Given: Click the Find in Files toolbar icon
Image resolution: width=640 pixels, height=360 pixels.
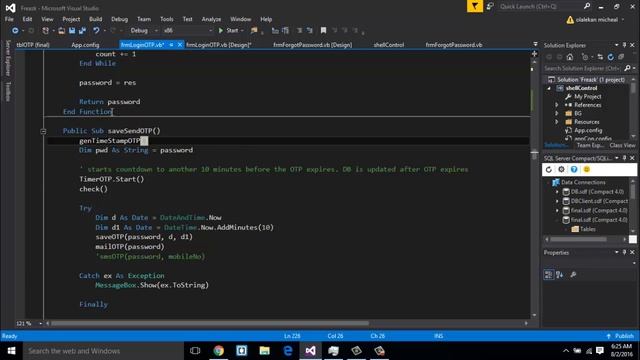Looking at the screenshot, I should (x=254, y=31).
